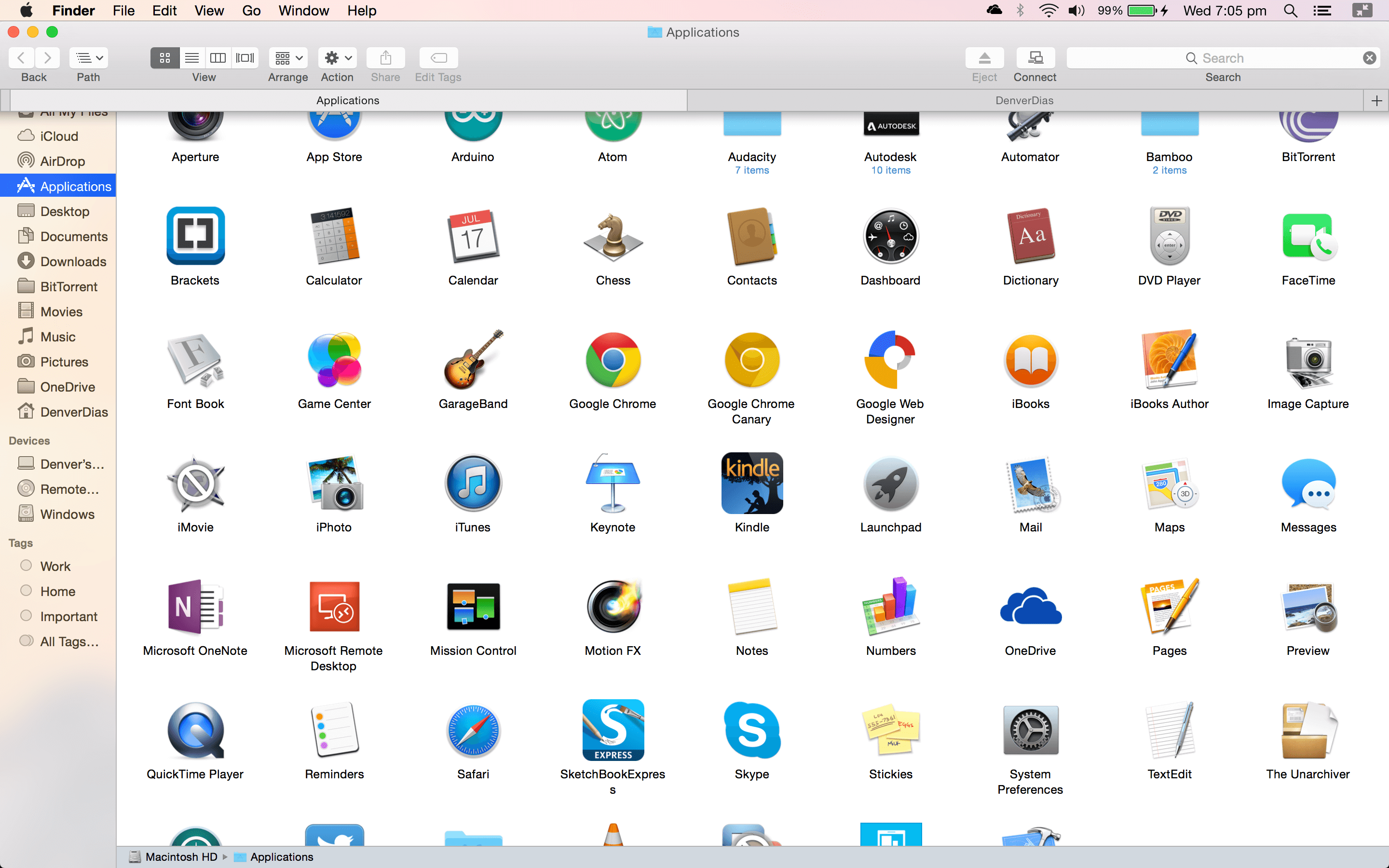
Task: Open the Kindle app
Action: click(x=752, y=483)
